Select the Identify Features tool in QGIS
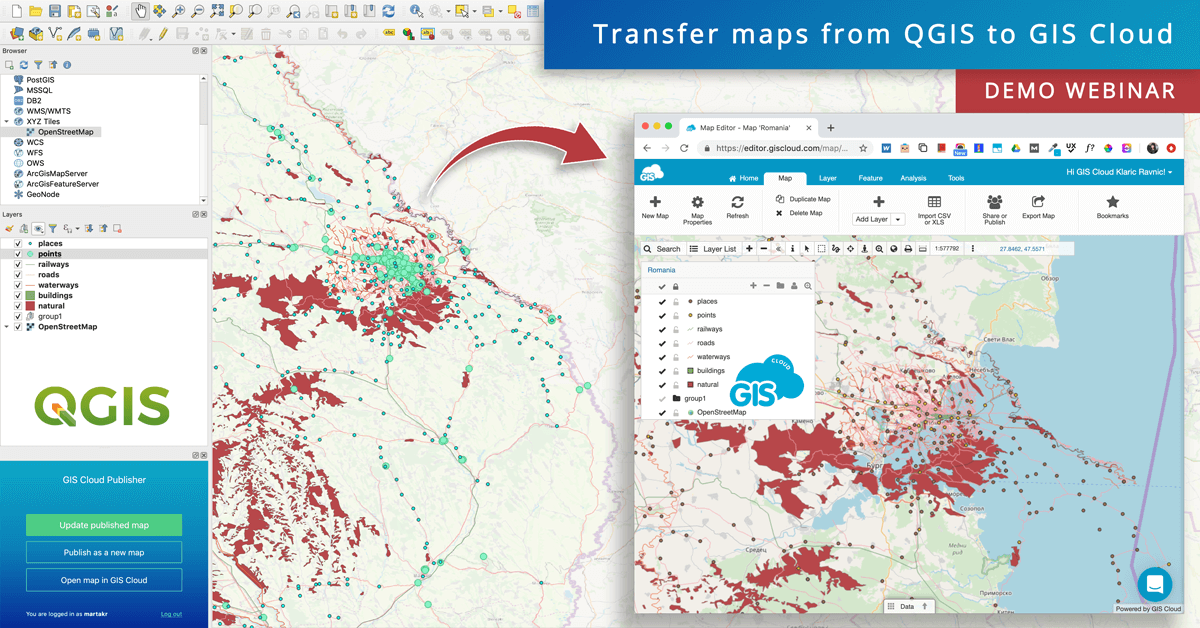 pos(416,11)
